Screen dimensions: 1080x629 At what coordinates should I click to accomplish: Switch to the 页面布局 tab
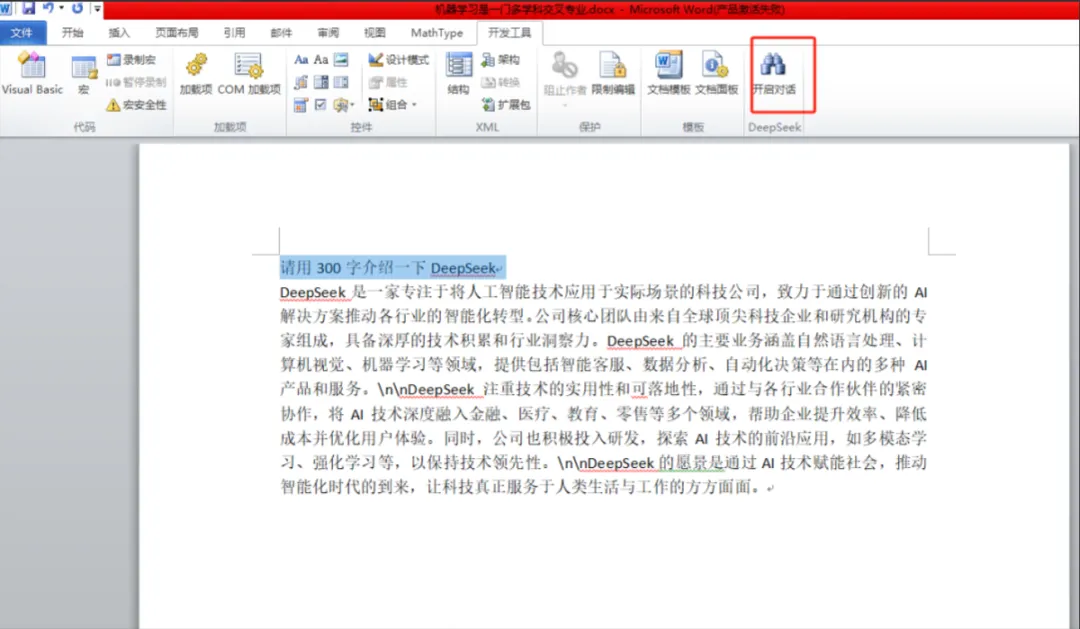[x=176, y=32]
